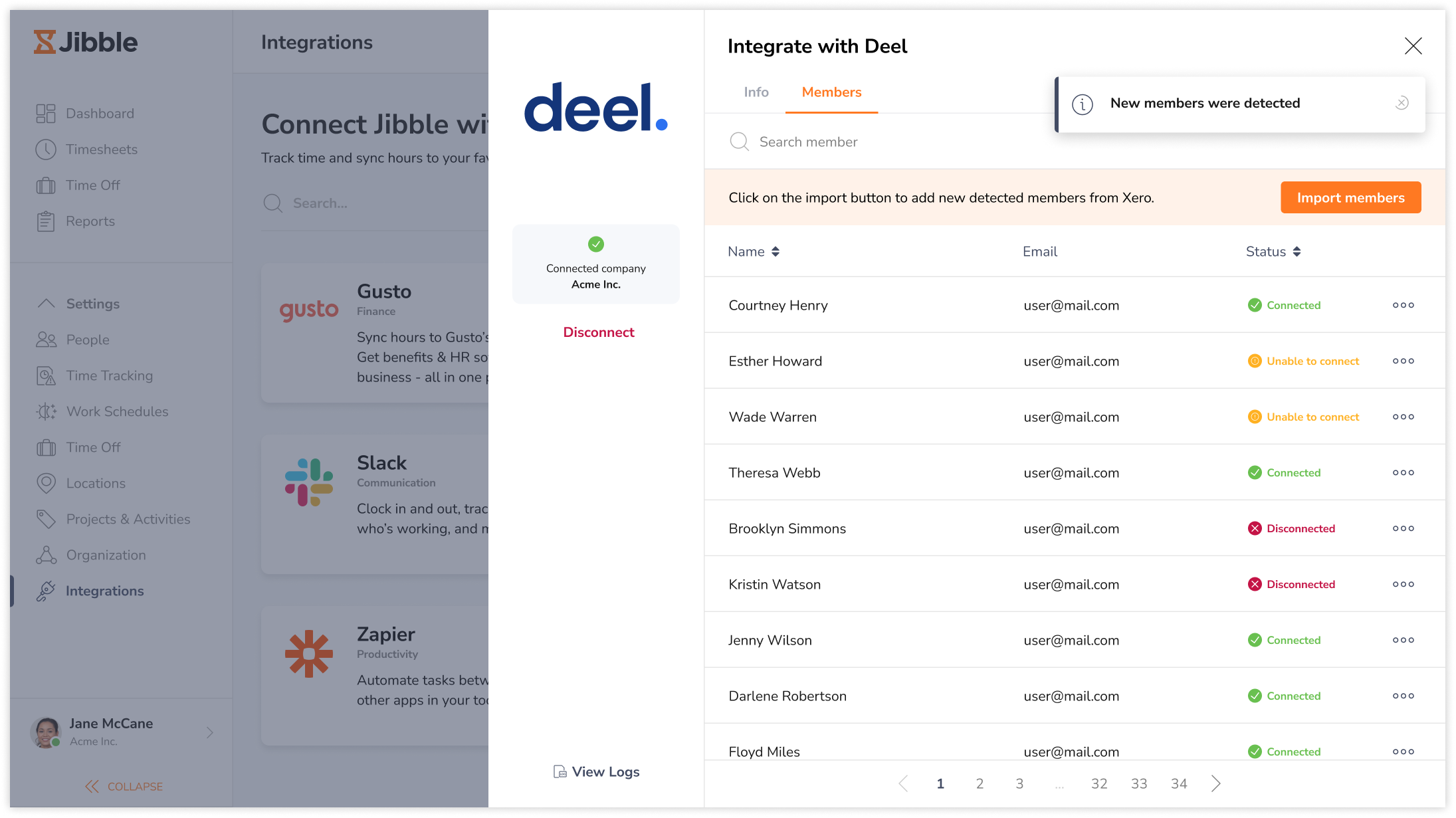Viewport: 1456px width, 818px height.
Task: Click Jane McCane's avatar
Action: 46,732
